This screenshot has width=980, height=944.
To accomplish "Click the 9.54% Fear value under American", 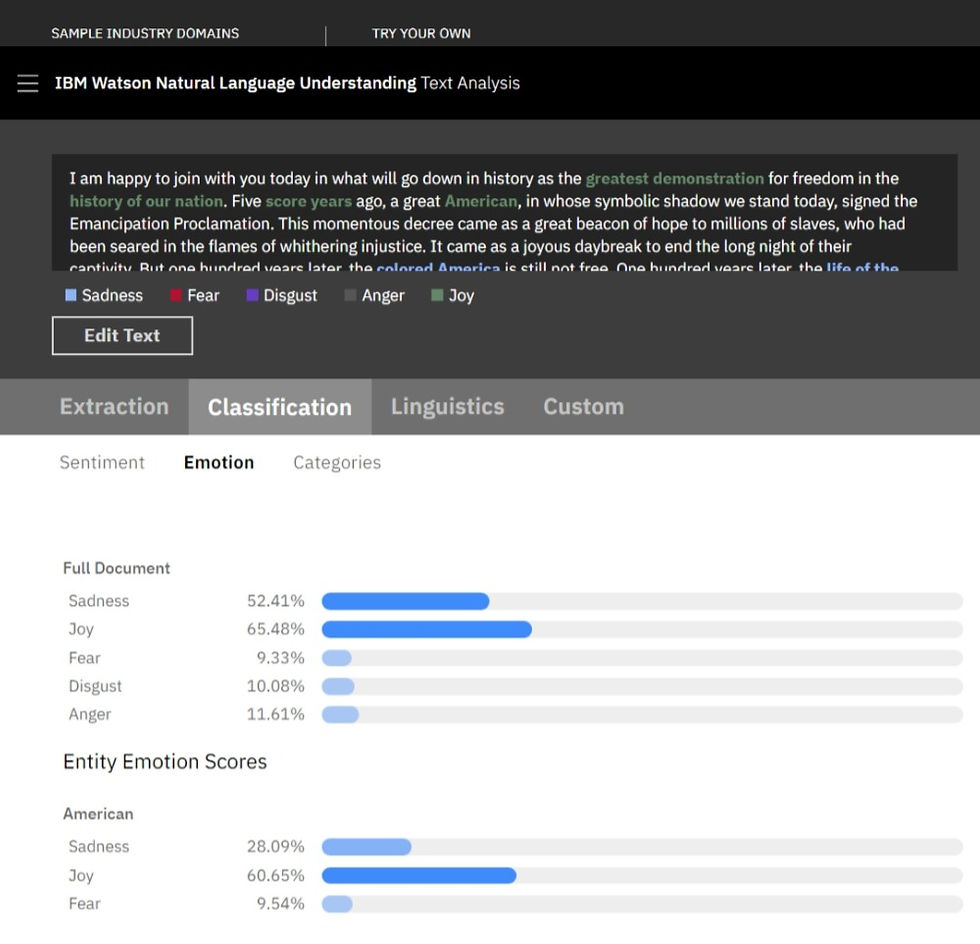I will 281,903.
